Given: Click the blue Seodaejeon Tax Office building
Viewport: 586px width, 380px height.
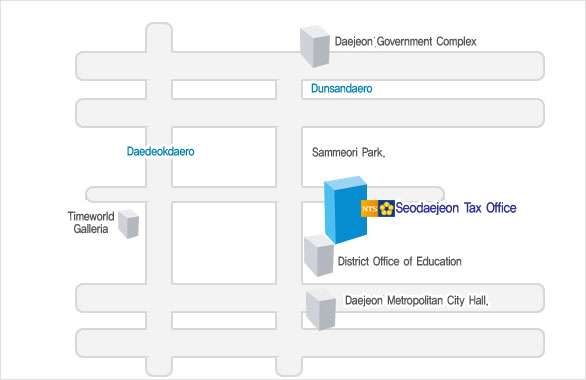Looking at the screenshot, I should [345, 210].
